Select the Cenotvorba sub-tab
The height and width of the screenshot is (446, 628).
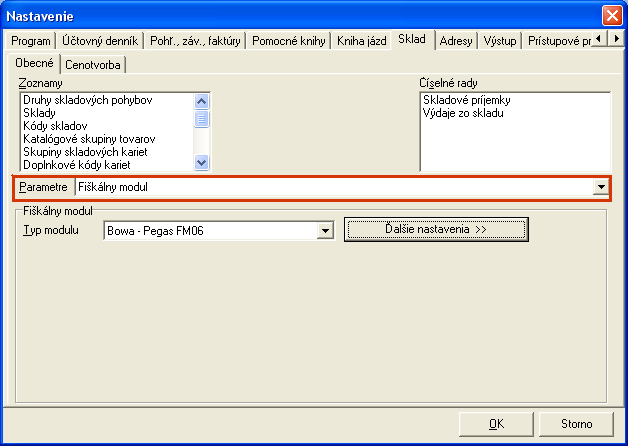tap(93, 64)
